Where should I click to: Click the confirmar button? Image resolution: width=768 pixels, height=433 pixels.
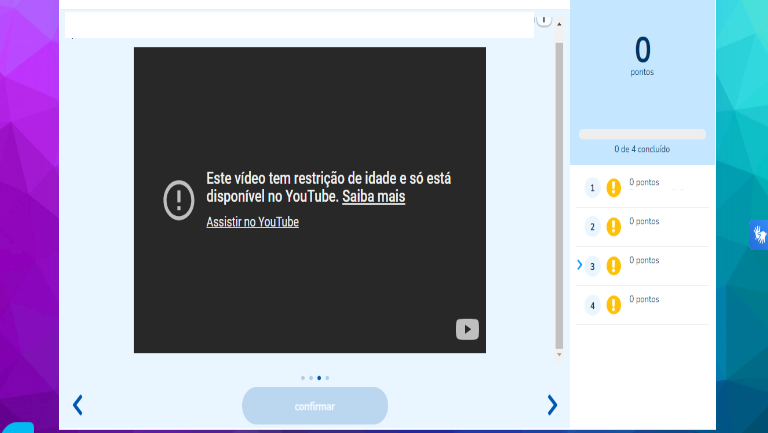(315, 406)
